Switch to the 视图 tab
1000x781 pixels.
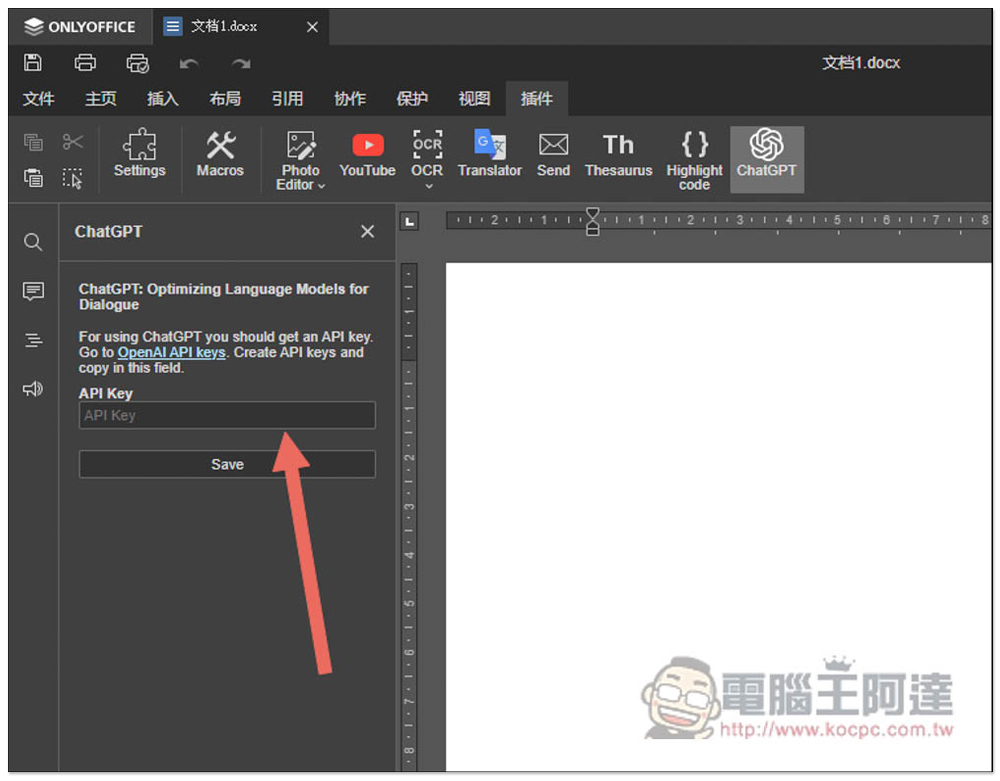point(474,99)
